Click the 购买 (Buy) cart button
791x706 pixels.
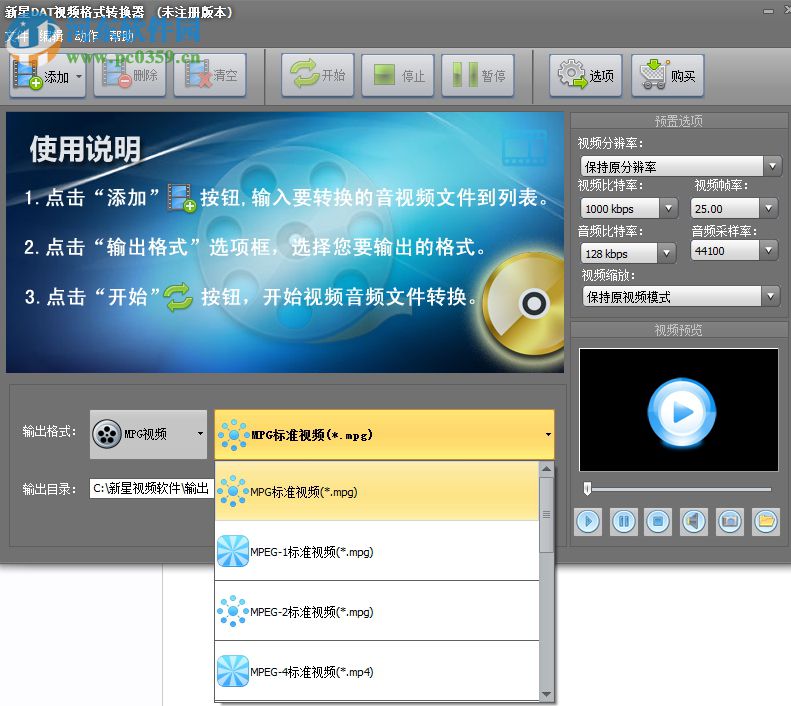coord(667,76)
